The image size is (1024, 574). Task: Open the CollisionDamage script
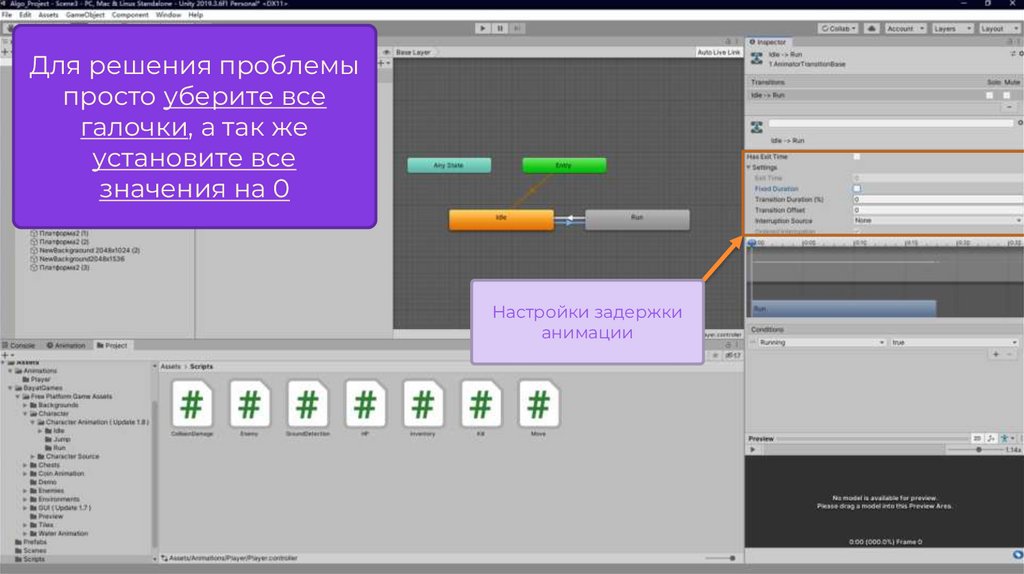click(192, 407)
